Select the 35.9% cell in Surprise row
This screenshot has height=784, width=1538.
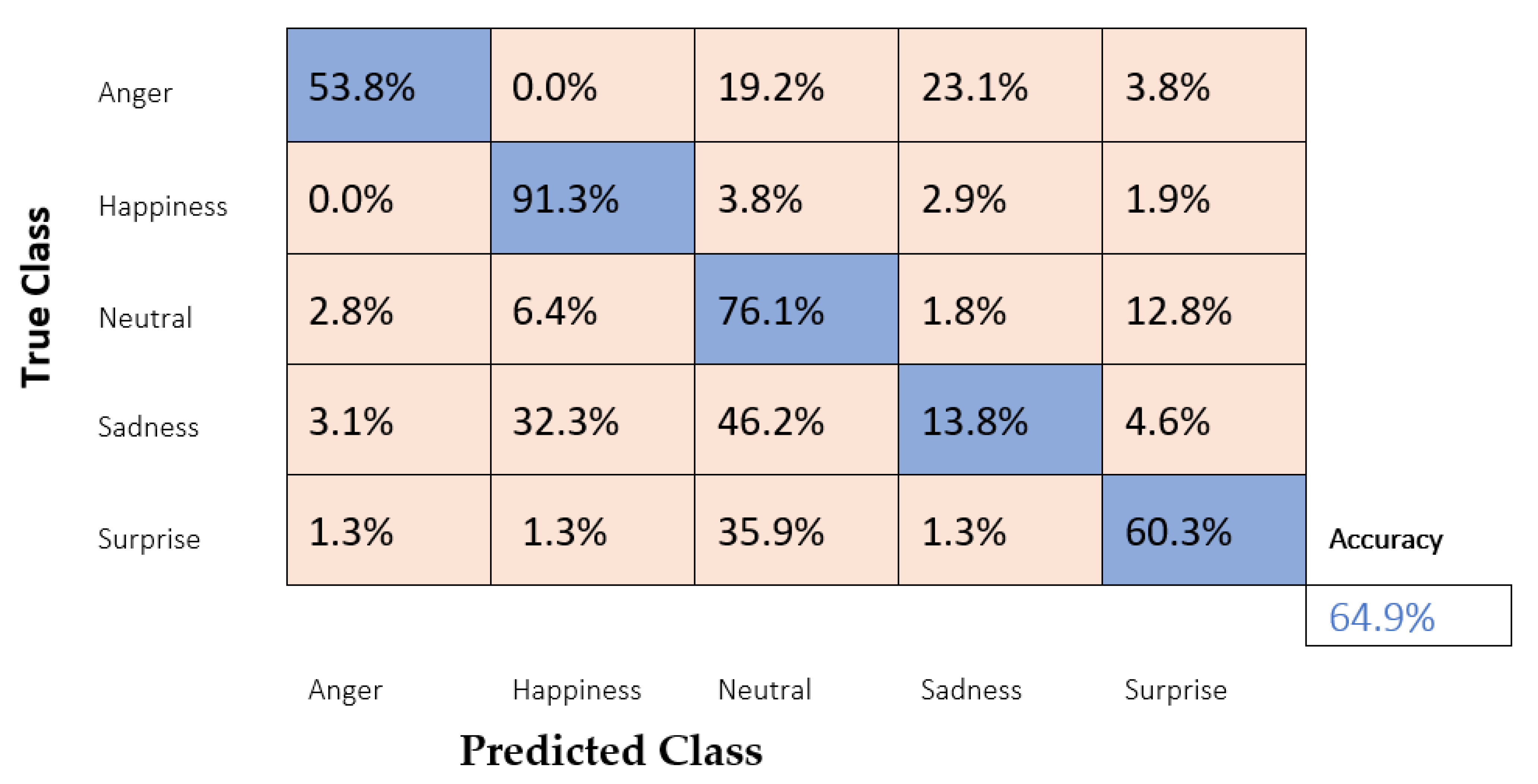tap(796, 530)
